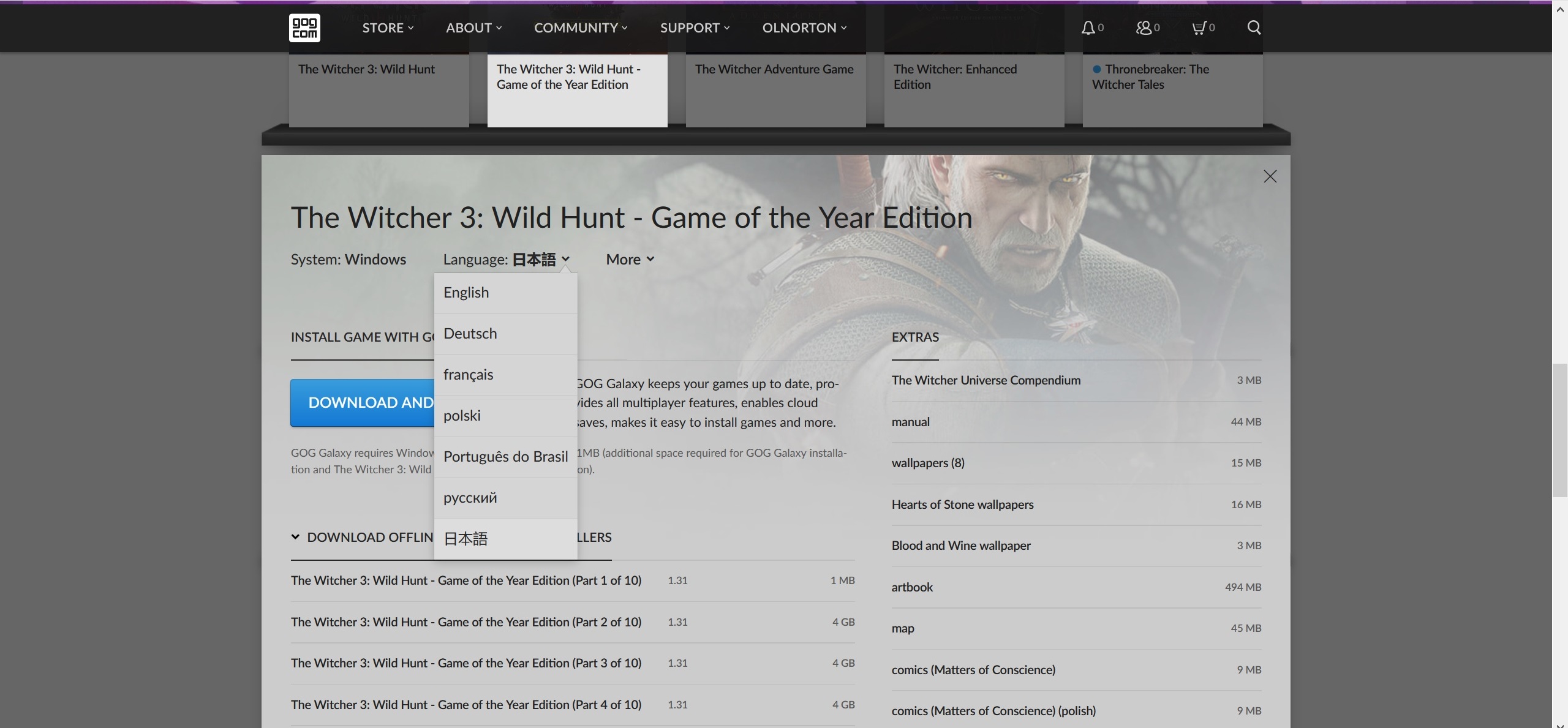Viewport: 1568px width, 728px height.
Task: Download installer Part 2 of 10
Action: point(573,622)
